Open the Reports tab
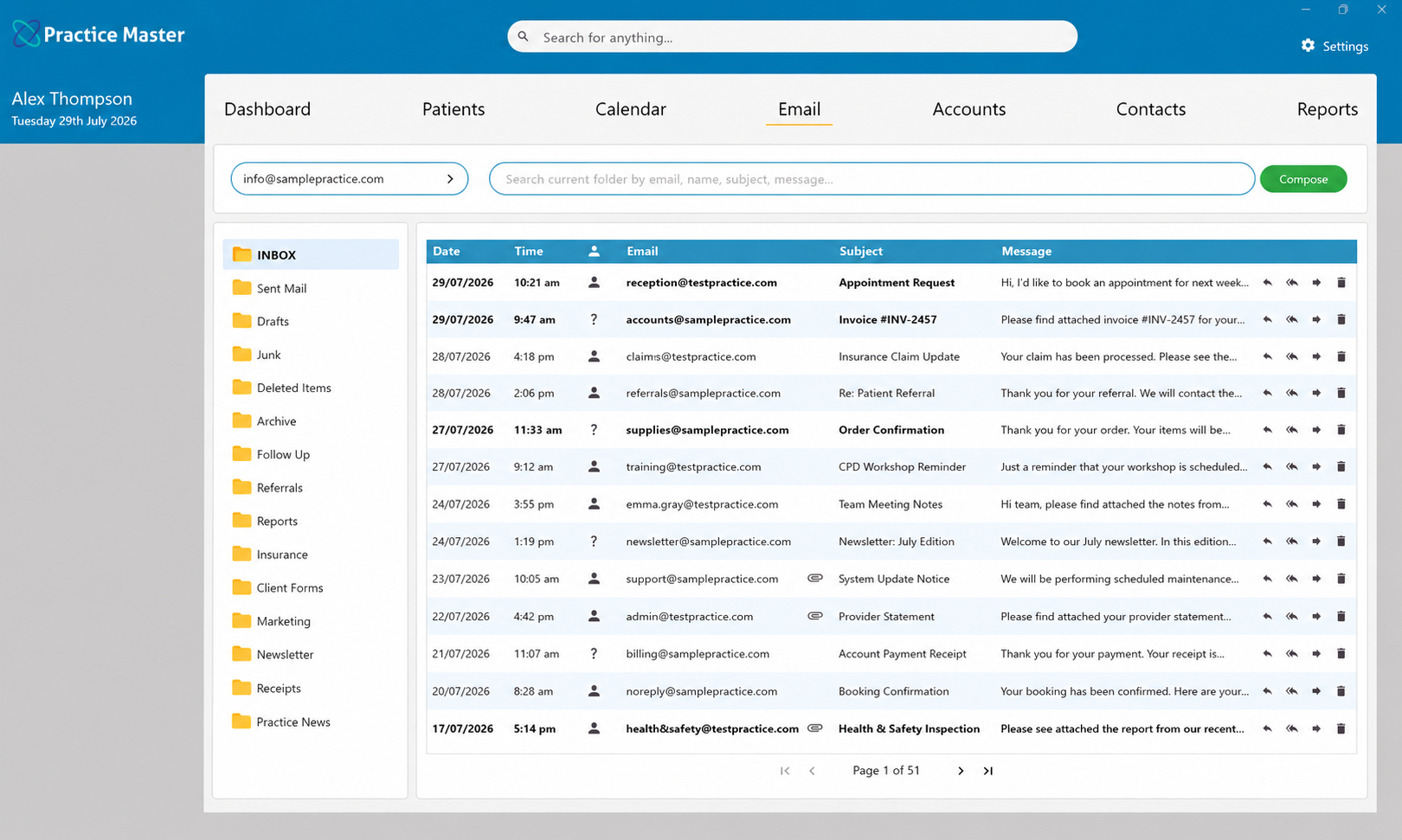This screenshot has height=840, width=1402. (1328, 109)
